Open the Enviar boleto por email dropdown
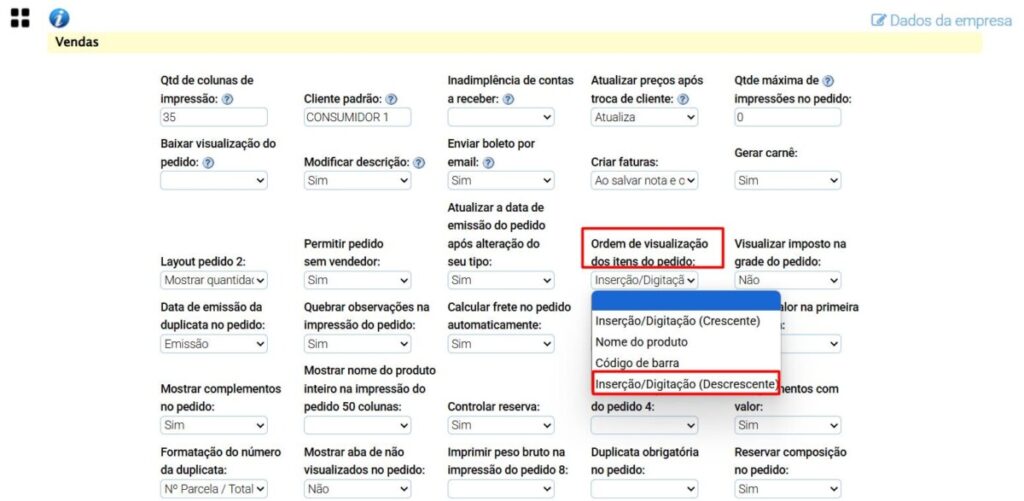1024x501 pixels. (501, 180)
